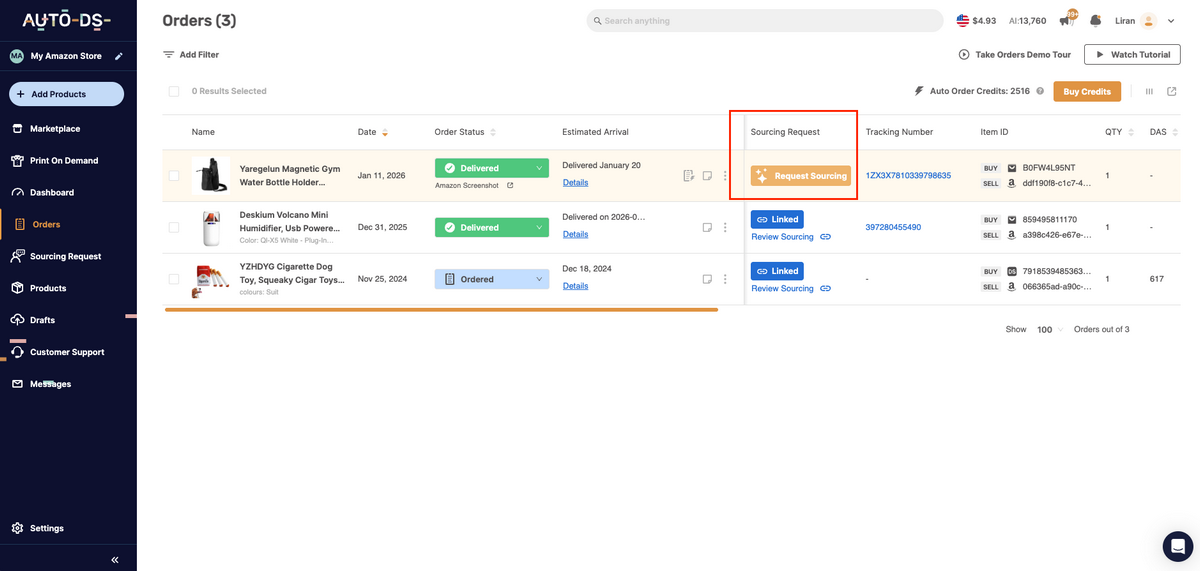Collapse the sidebar with double-chevron icon
The image size is (1200, 571).
(115, 560)
